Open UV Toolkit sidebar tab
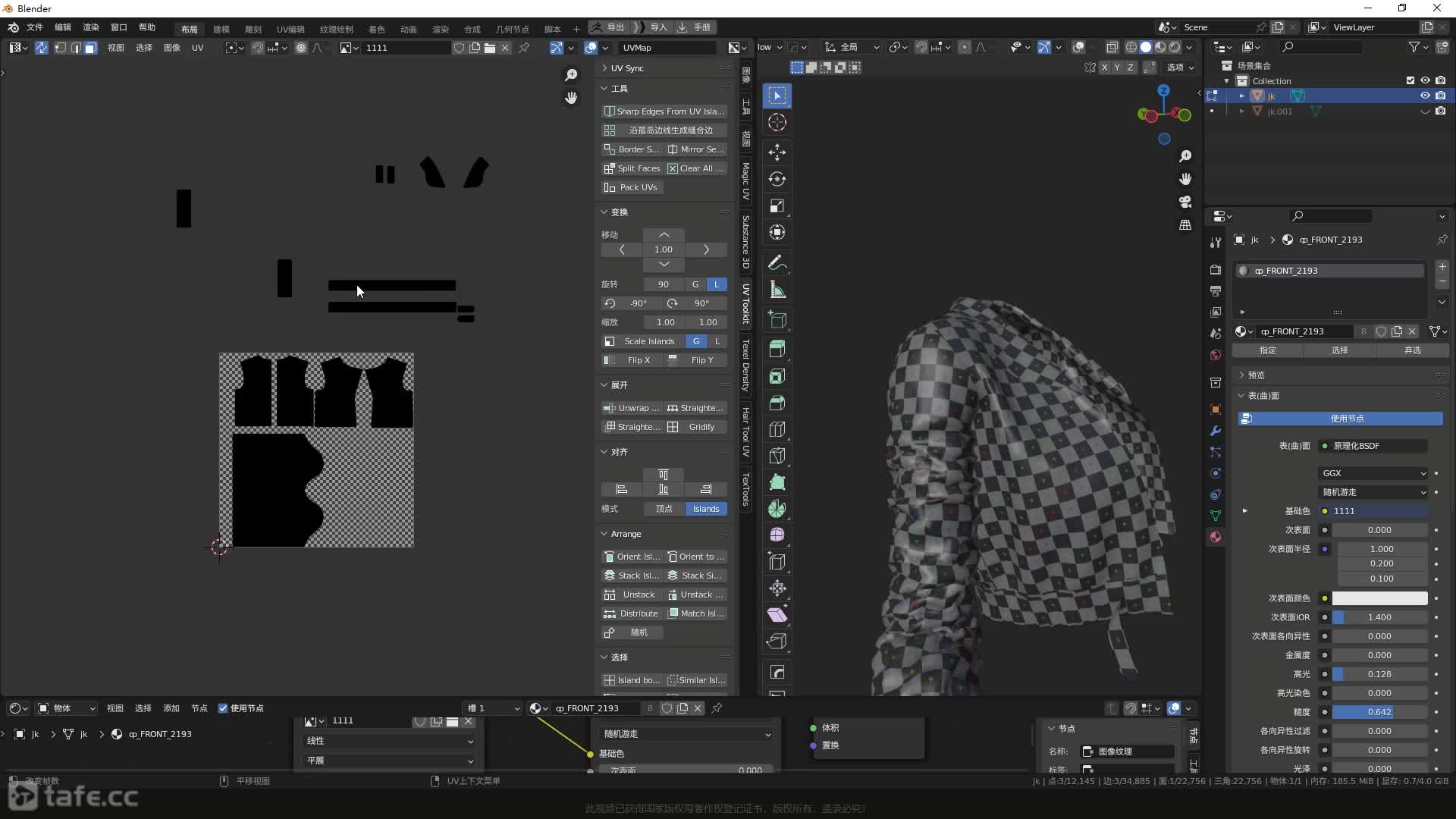The image size is (1456, 819). click(745, 303)
